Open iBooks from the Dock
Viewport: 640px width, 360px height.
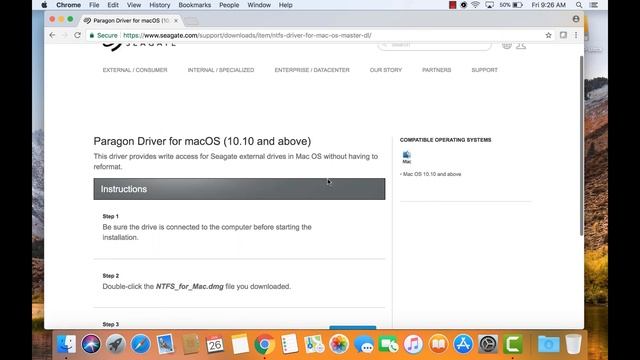pos(438,344)
